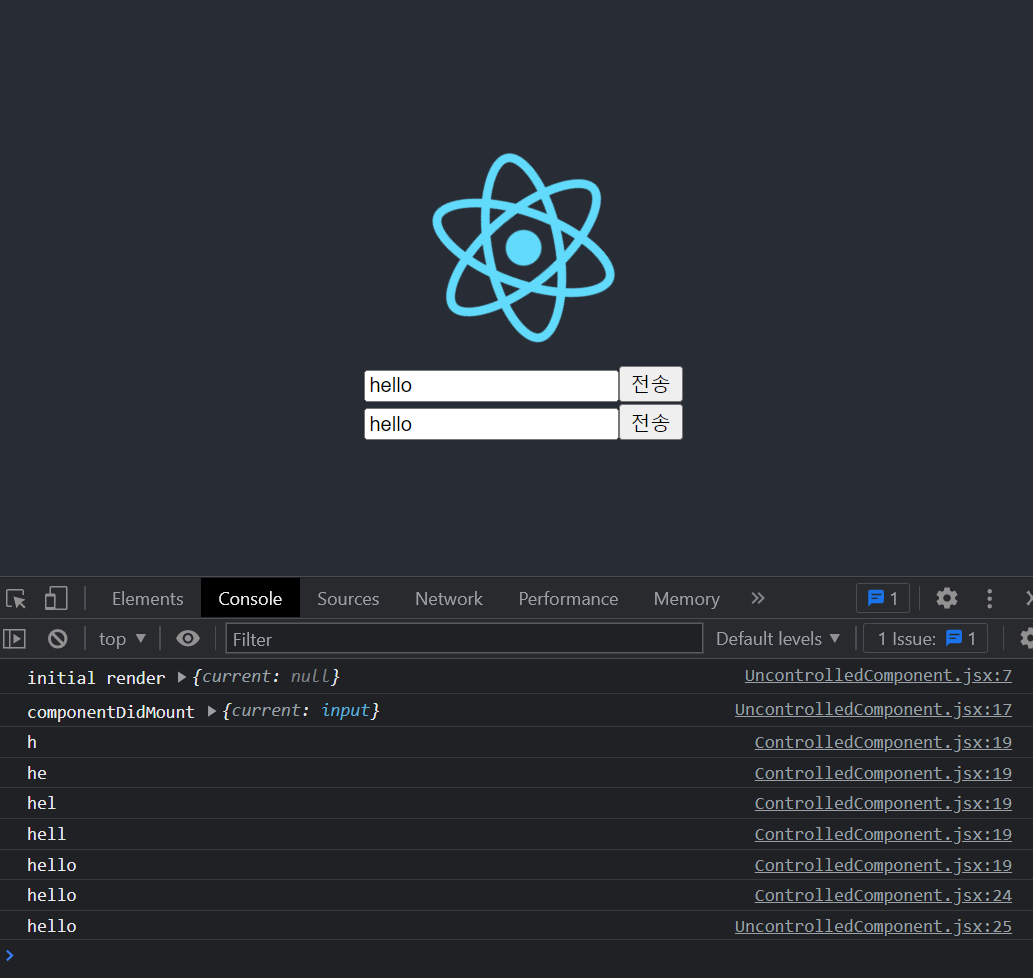Open the console settings gear

click(1026, 638)
